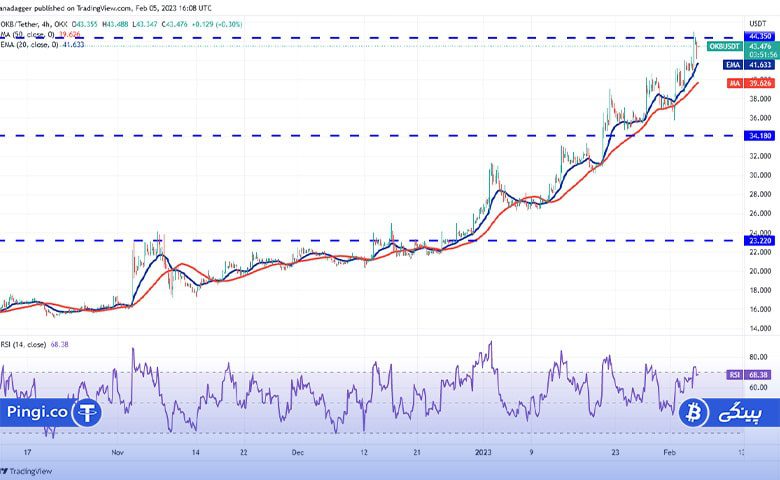This screenshot has width=780, height=480.
Task: Click the 9 date label on time axis
Action: click(531, 452)
